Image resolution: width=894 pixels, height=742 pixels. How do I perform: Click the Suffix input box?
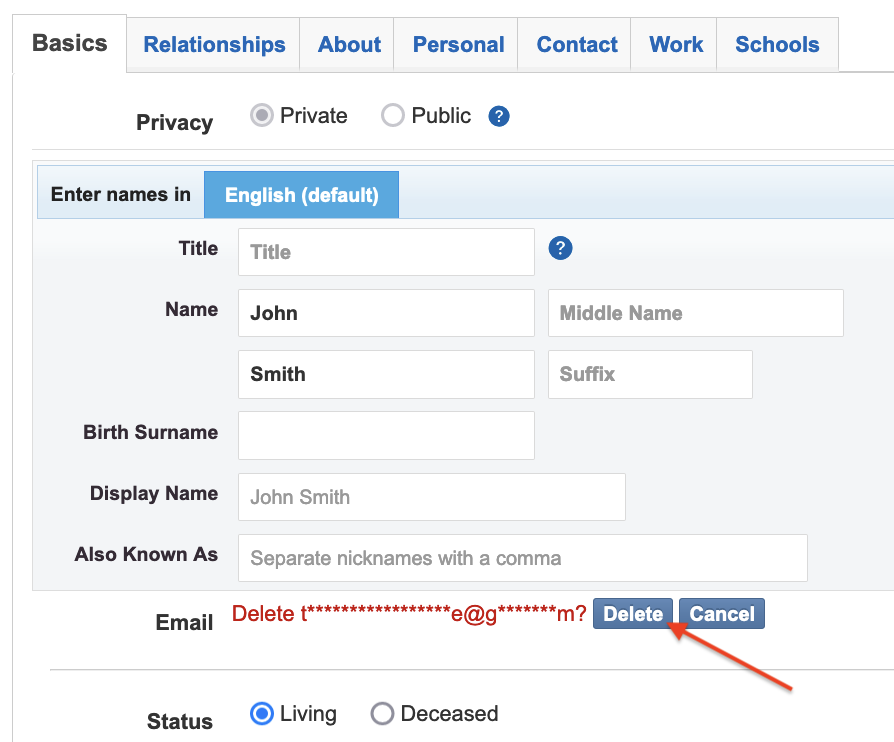[x=650, y=374]
